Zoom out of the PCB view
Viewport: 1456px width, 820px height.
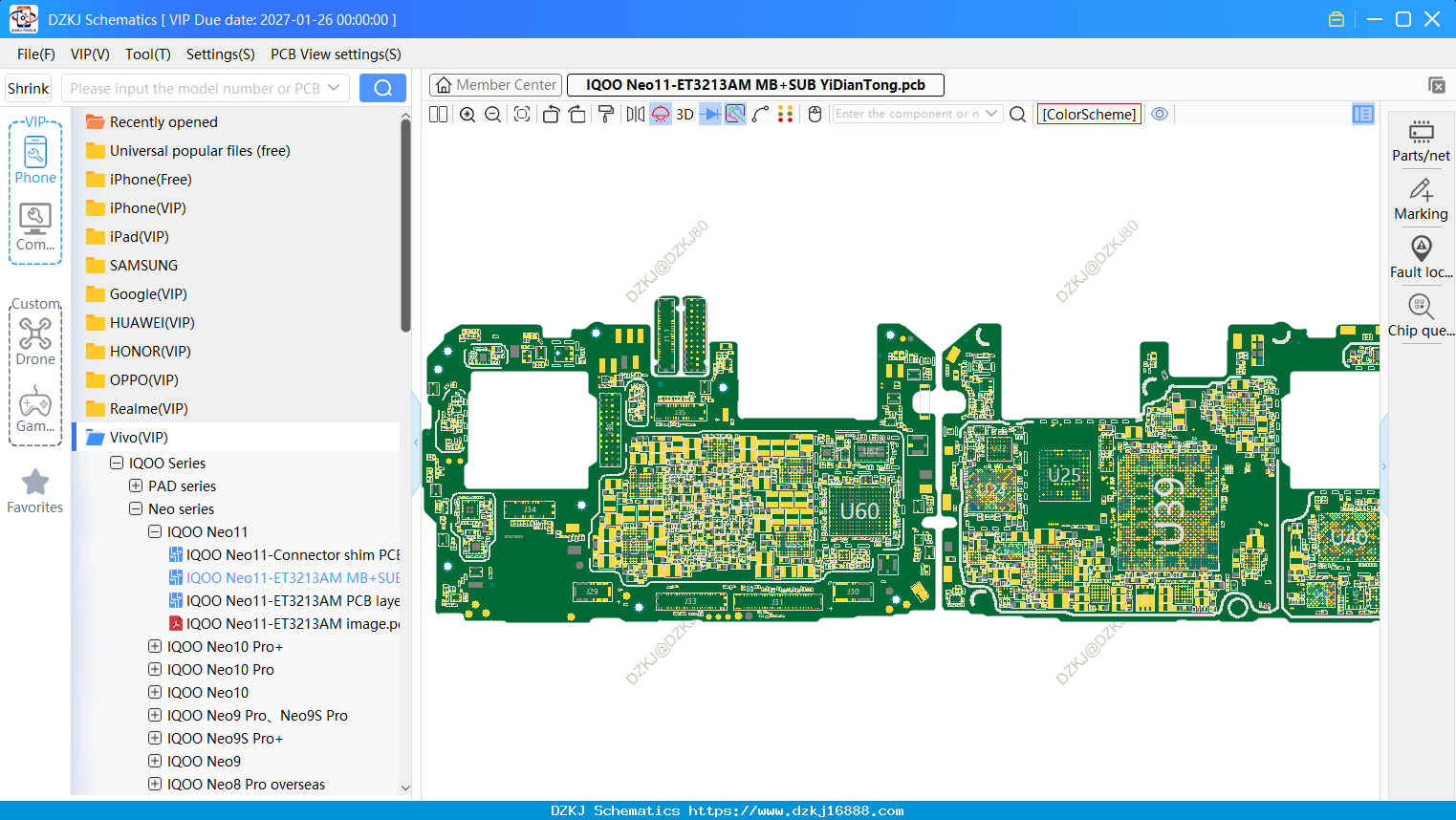[x=493, y=114]
